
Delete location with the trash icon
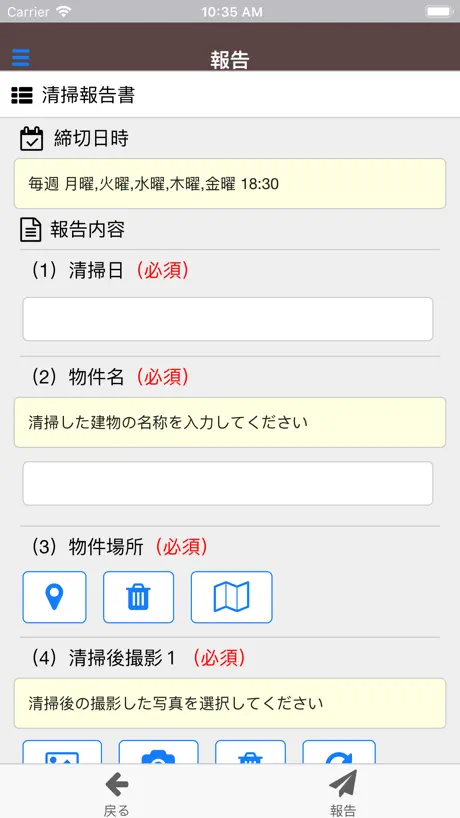[138, 597]
